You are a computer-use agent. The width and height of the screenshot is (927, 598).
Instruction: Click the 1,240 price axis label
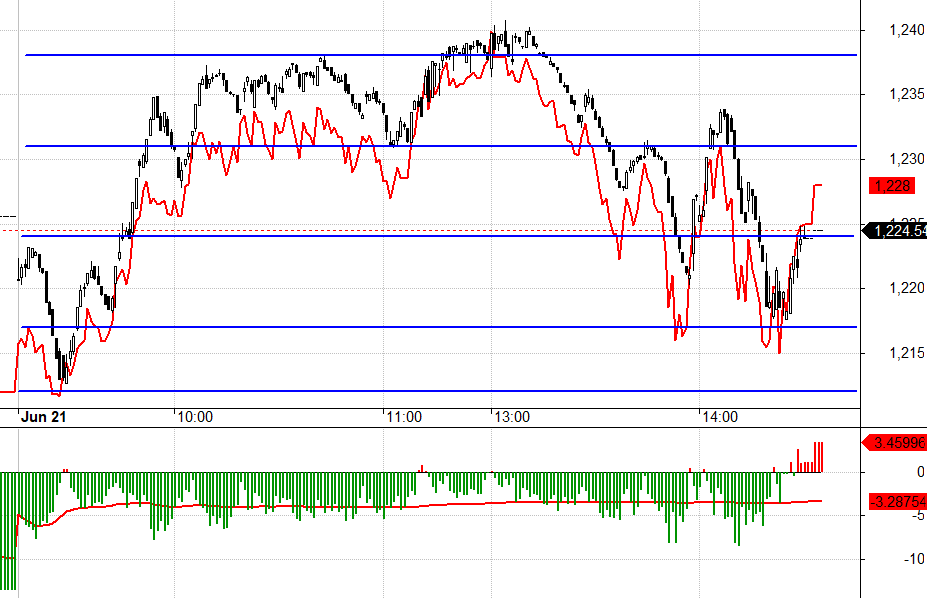[906, 30]
